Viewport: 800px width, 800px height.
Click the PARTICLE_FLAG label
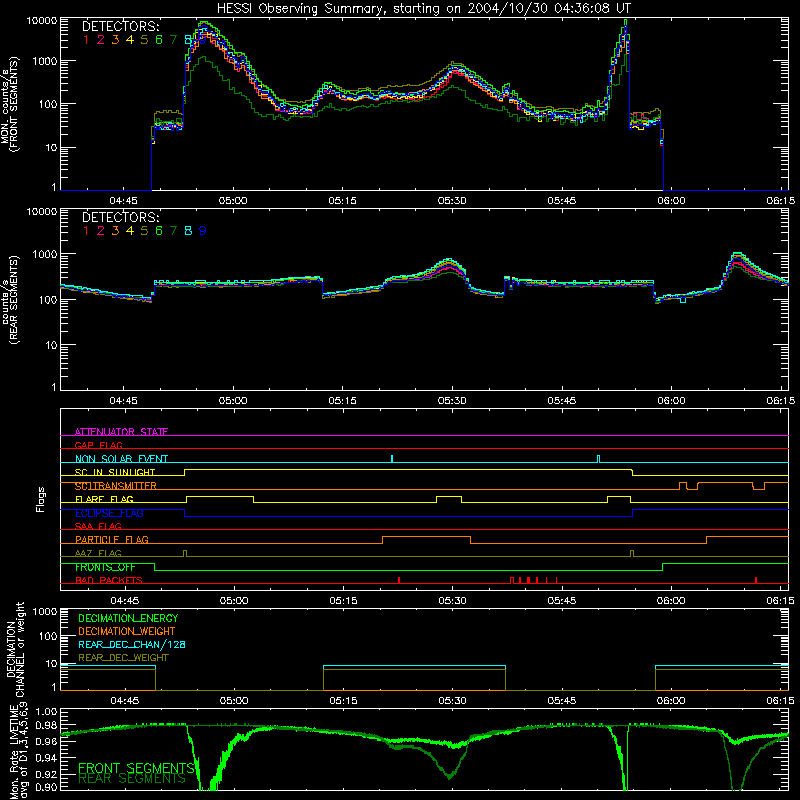(112, 539)
